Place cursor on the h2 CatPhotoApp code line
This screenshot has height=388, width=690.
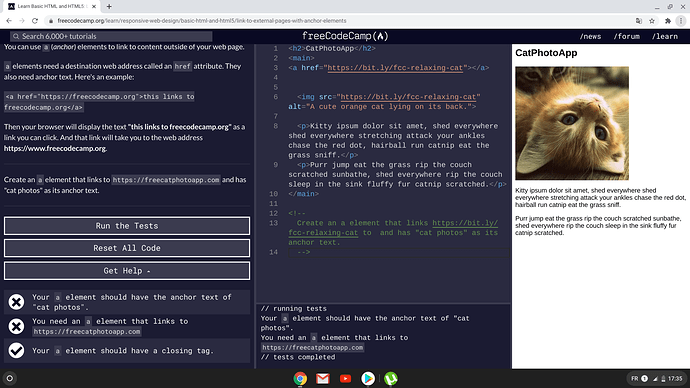coord(332,48)
